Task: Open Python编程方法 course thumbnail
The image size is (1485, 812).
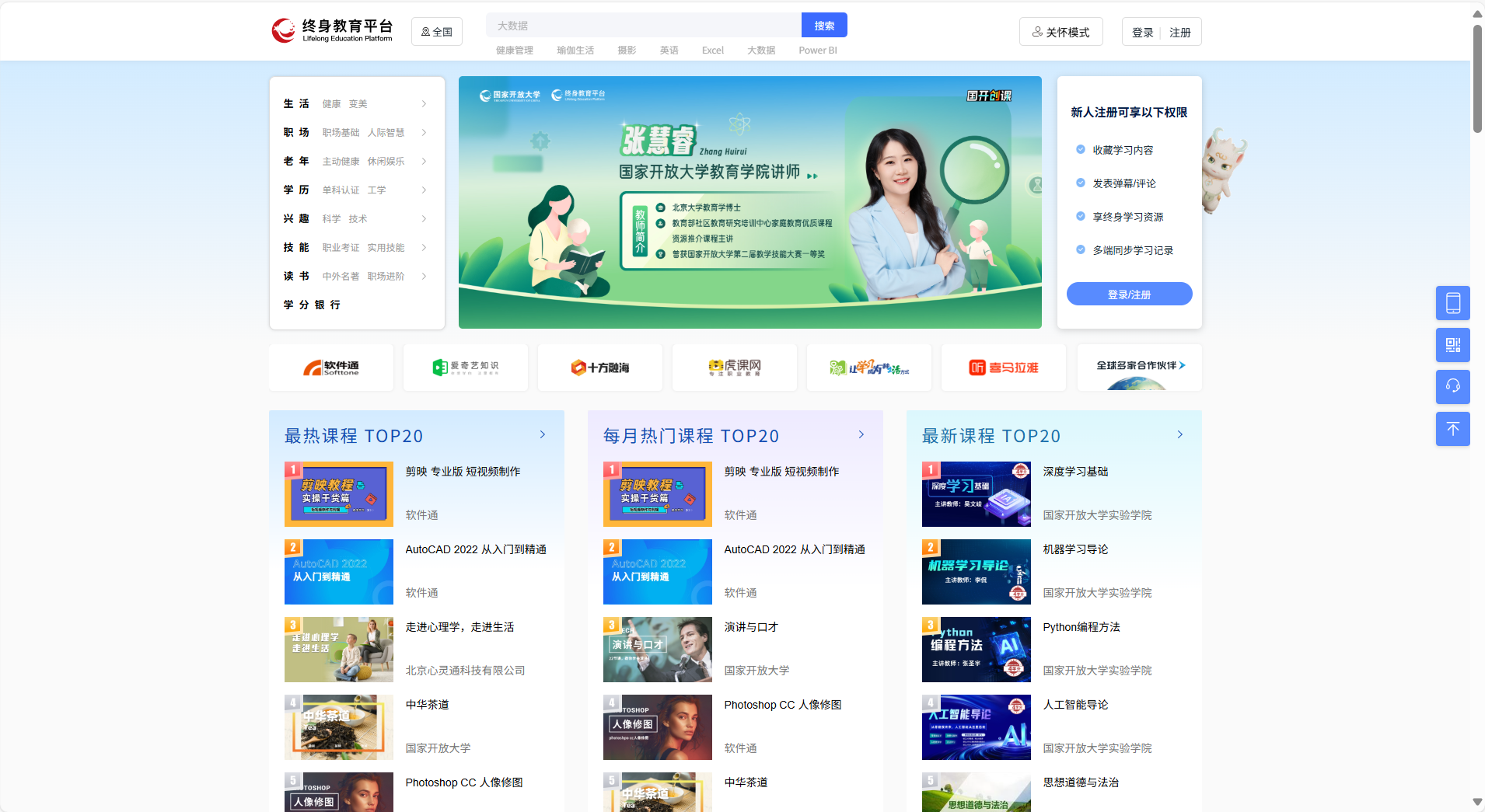Action: click(x=977, y=650)
